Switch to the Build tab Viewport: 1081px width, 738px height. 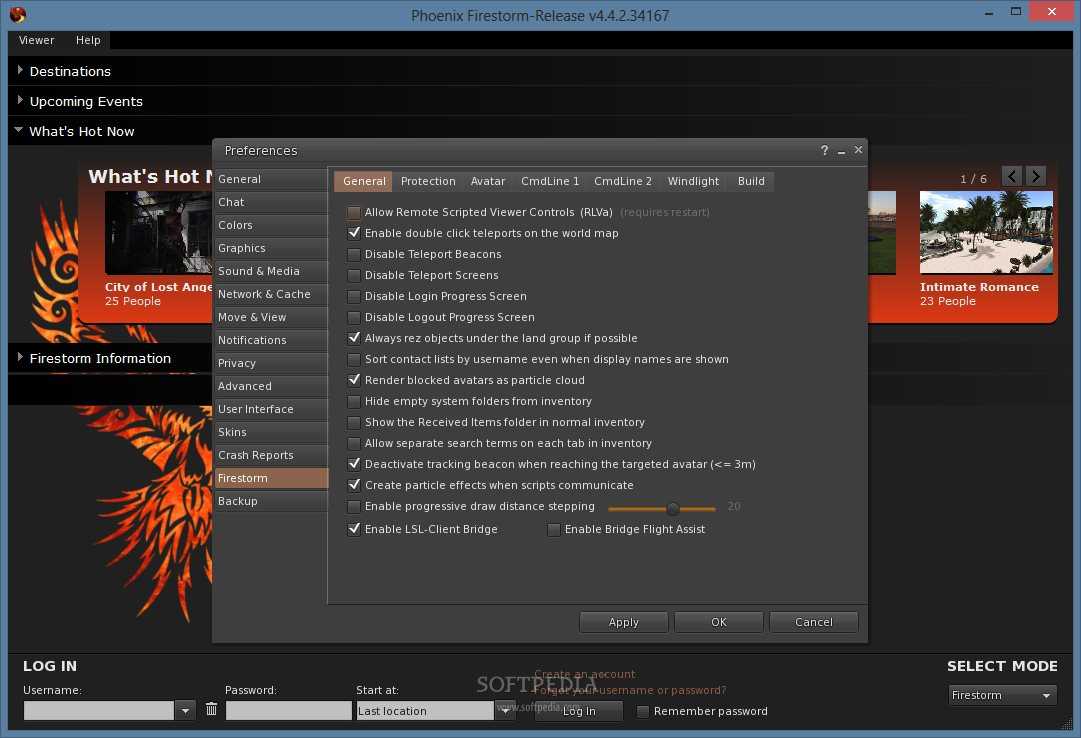pyautogui.click(x=751, y=181)
